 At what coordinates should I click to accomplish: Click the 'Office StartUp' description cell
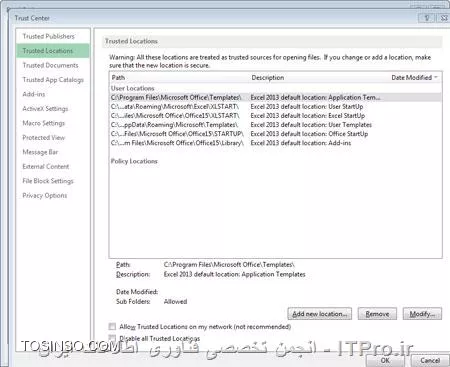(309, 134)
